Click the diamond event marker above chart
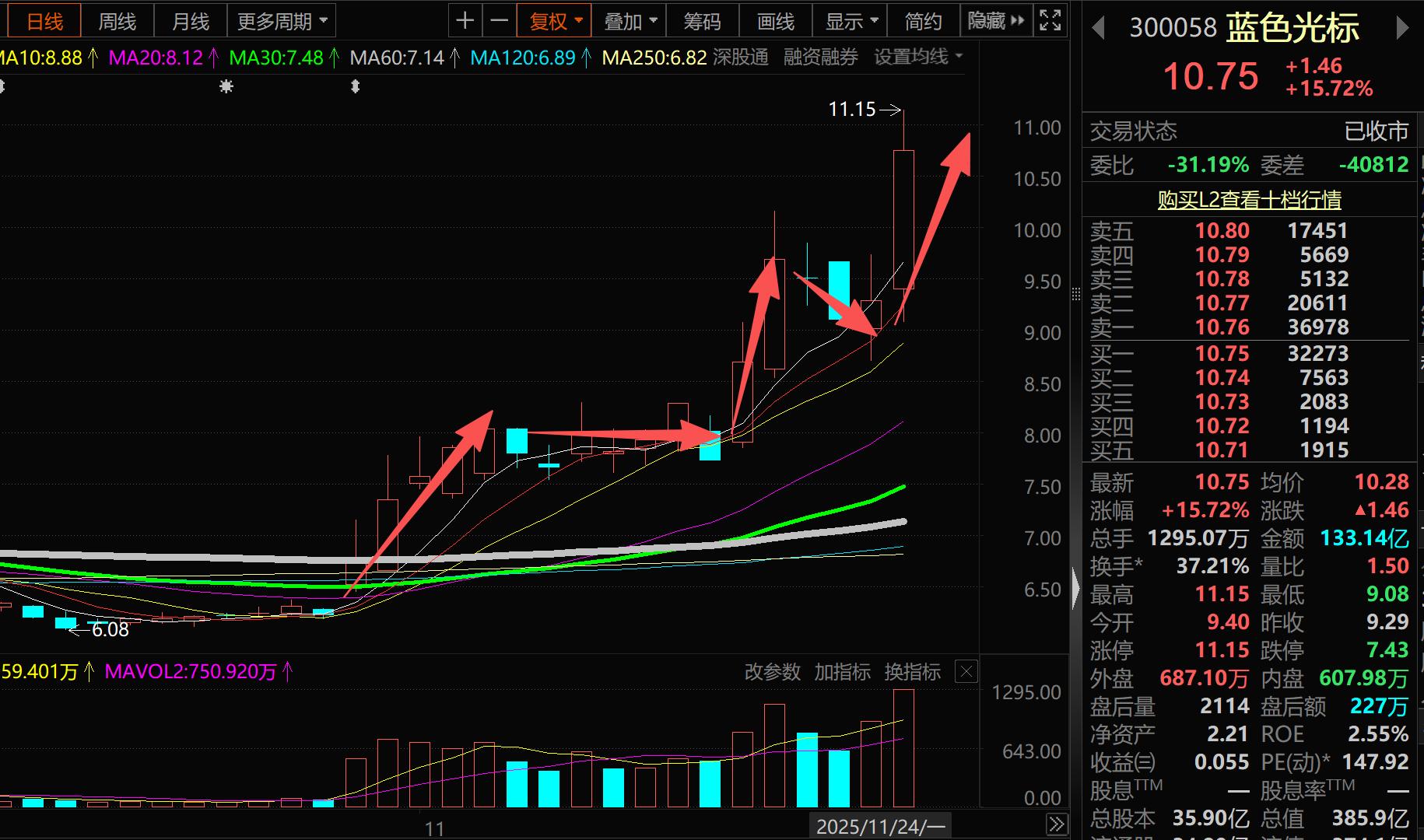The height and width of the screenshot is (840, 1424). (356, 86)
